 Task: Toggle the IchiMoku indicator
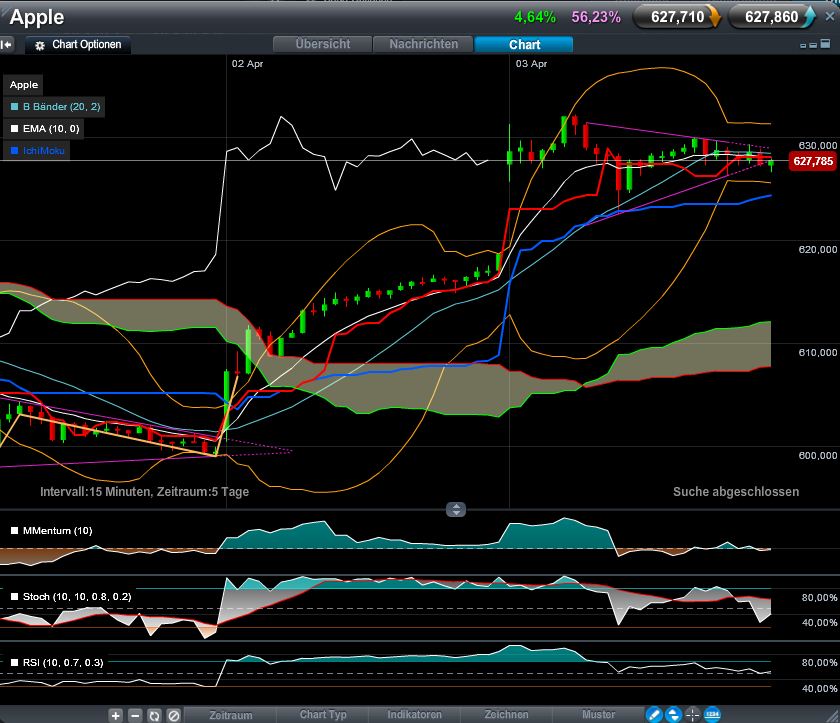(x=37, y=150)
